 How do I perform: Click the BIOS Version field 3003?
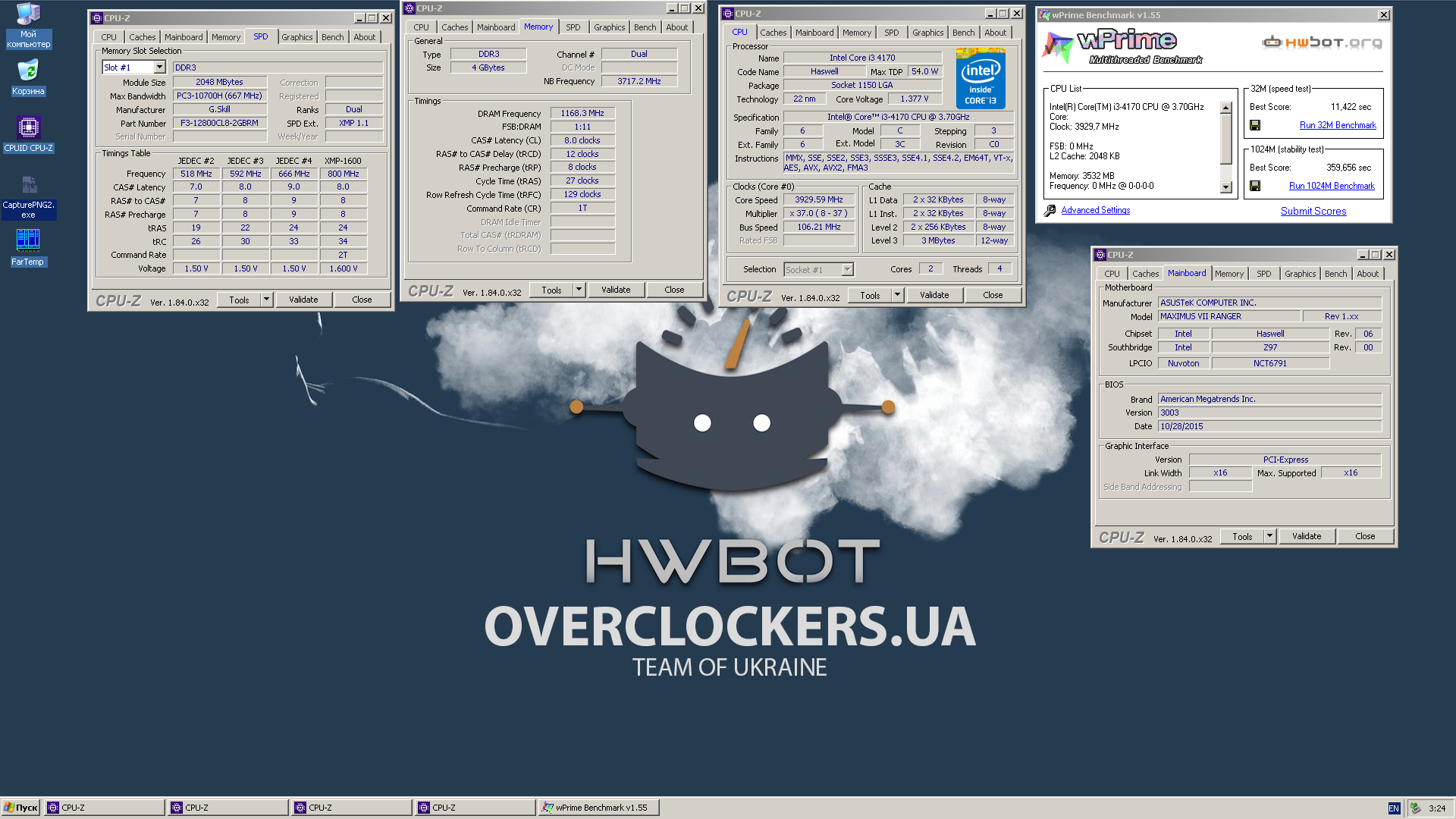[x=1269, y=413]
